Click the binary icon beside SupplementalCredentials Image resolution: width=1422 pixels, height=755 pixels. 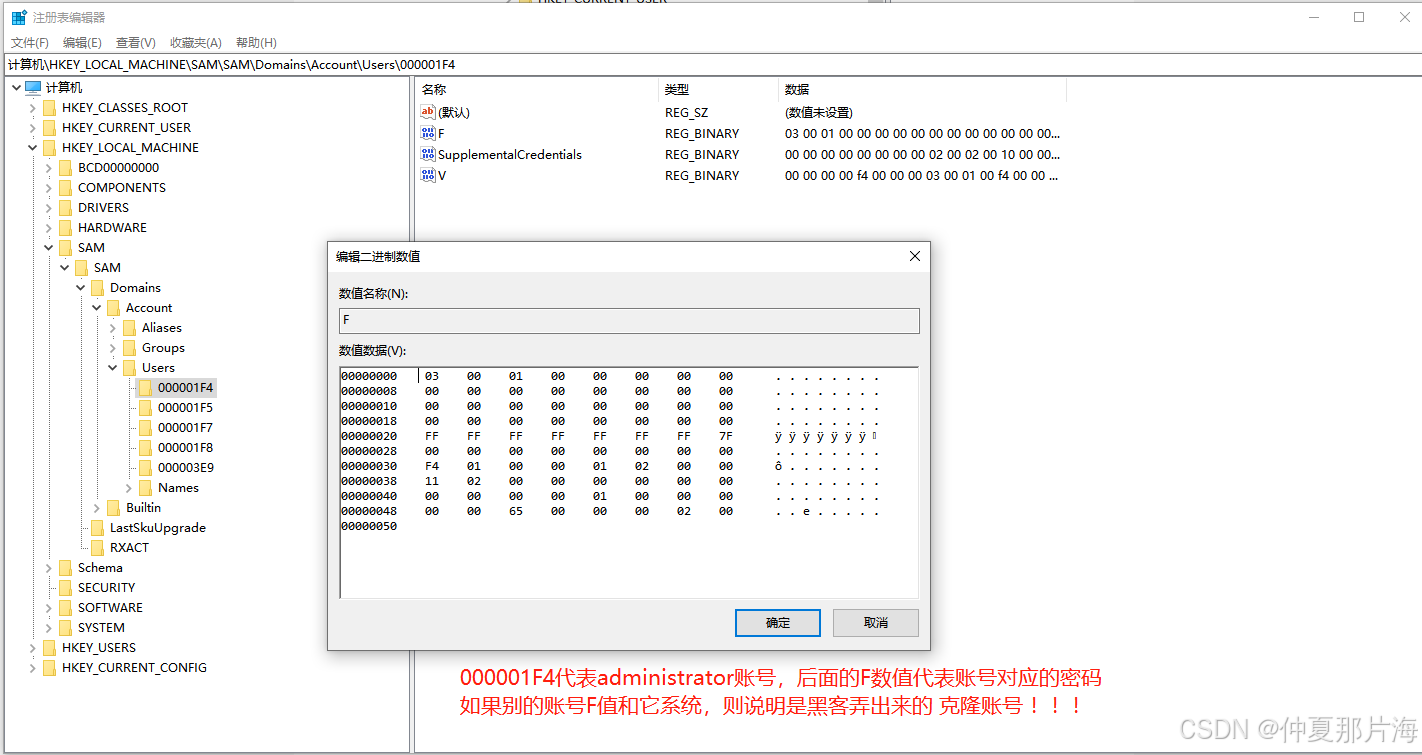(x=428, y=154)
